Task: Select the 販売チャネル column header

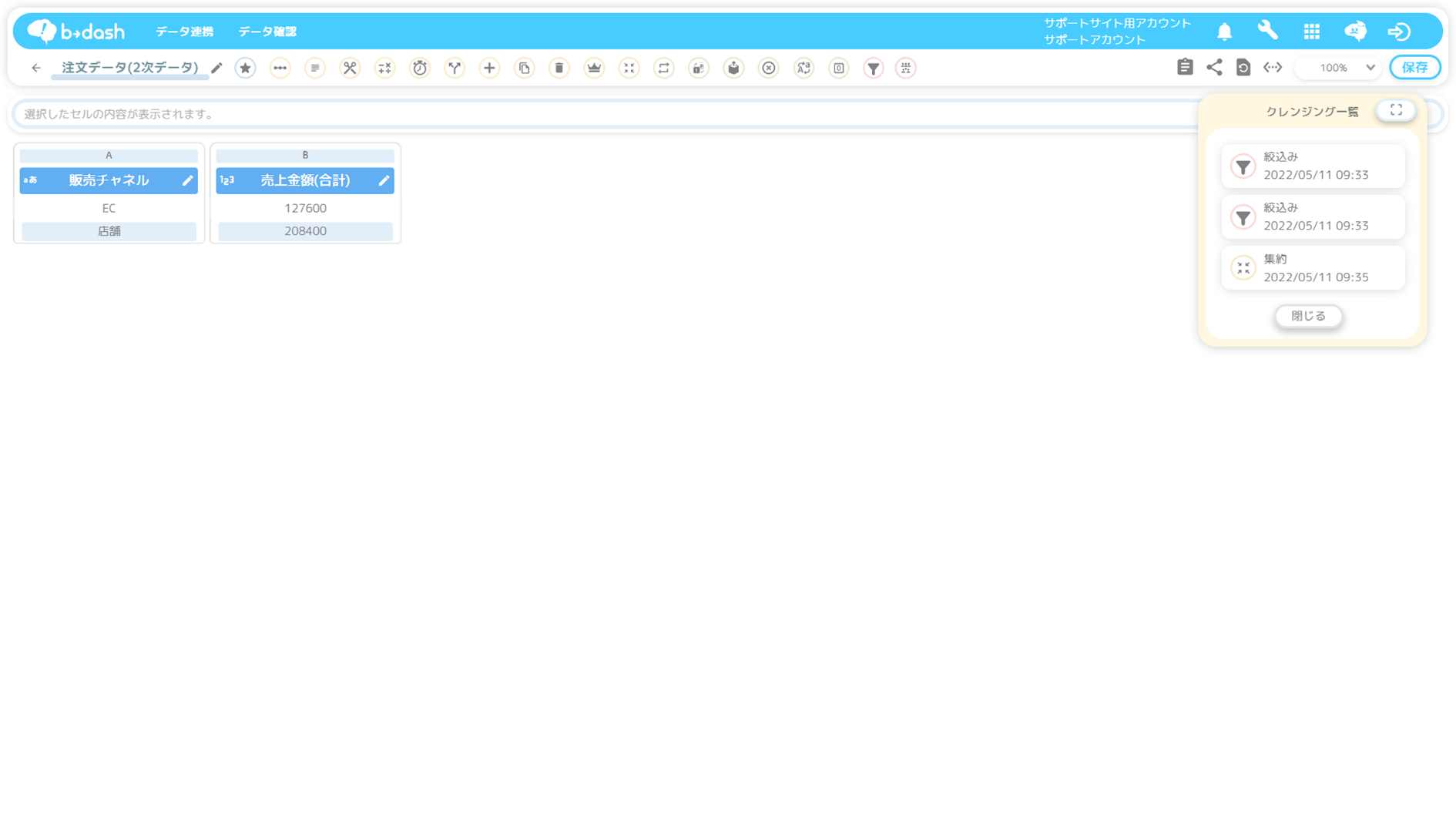Action: click(x=109, y=180)
